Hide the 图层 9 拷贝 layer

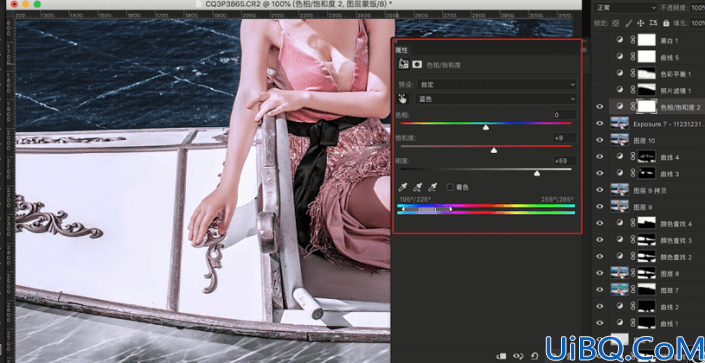(599, 190)
